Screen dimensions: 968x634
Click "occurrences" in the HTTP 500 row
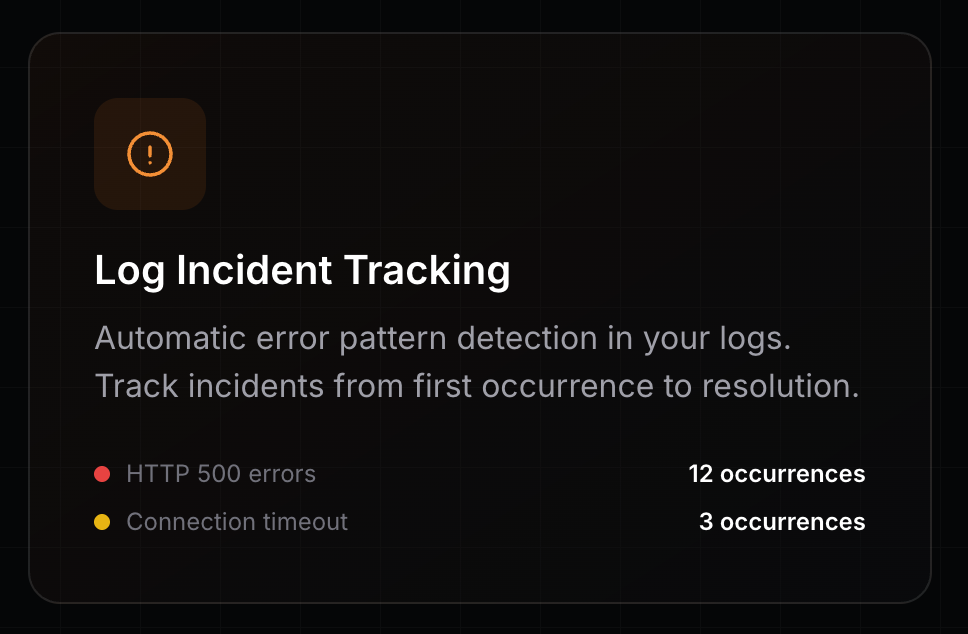coord(793,474)
